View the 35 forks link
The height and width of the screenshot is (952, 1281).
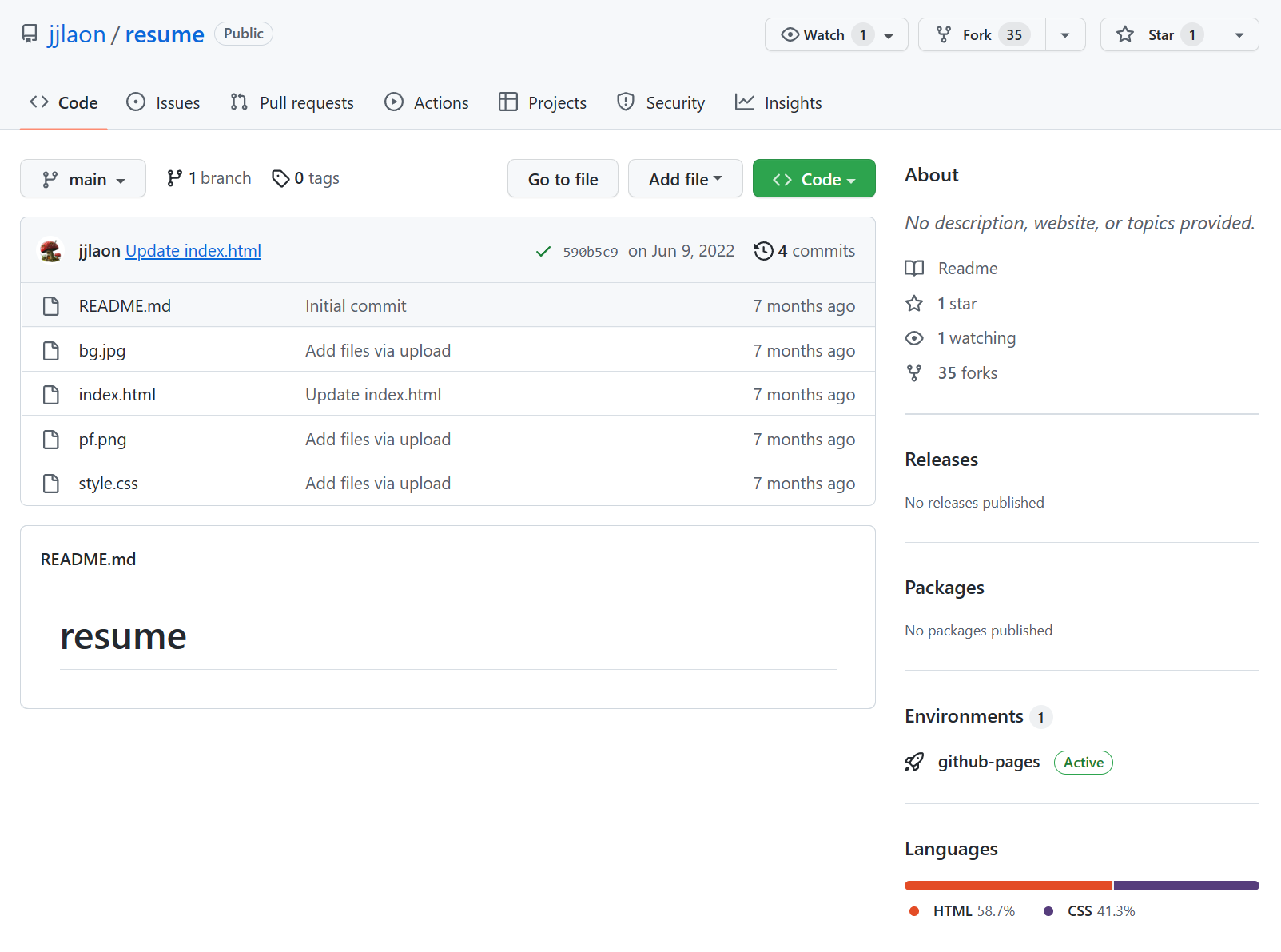[968, 373]
